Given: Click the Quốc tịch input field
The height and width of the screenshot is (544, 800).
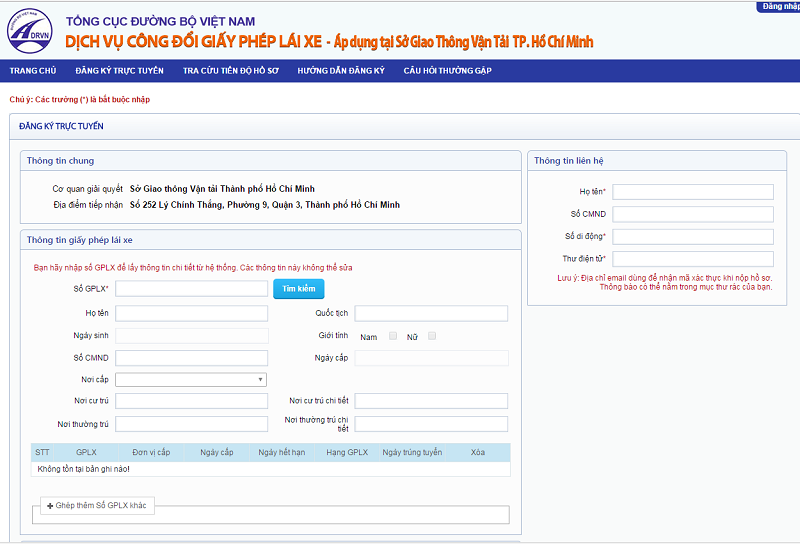Looking at the screenshot, I should [431, 313].
